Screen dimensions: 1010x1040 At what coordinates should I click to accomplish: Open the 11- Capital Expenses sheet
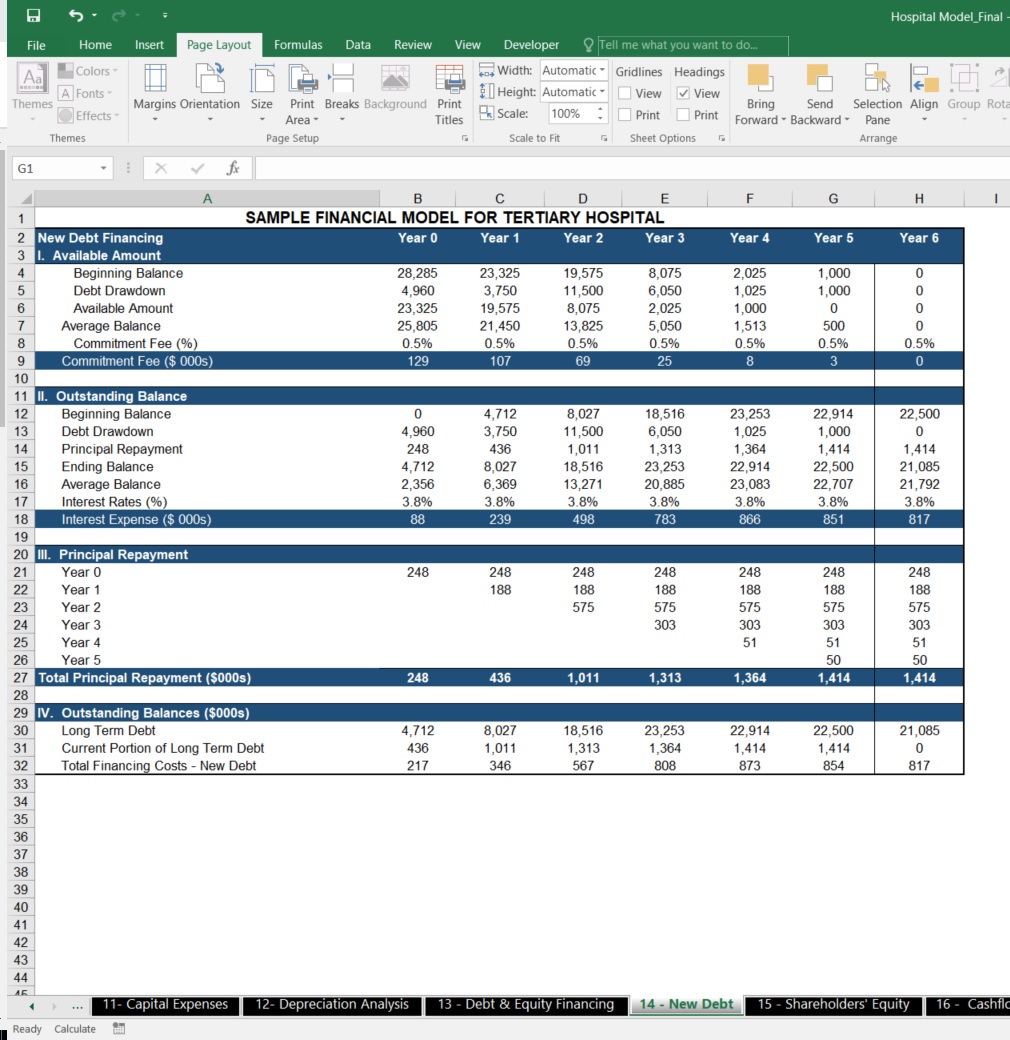coord(165,1005)
